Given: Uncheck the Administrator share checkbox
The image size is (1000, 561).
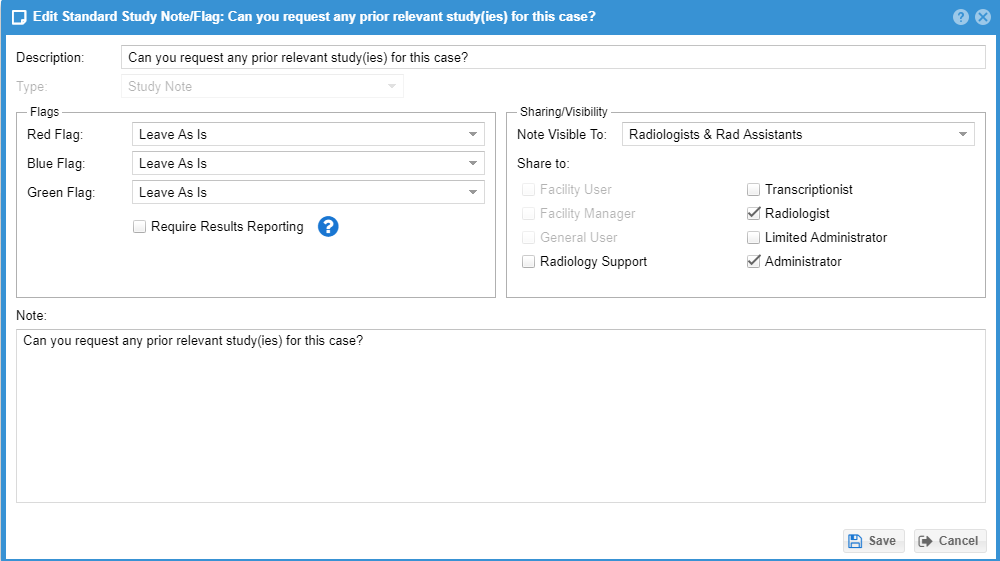Looking at the screenshot, I should click(x=753, y=261).
